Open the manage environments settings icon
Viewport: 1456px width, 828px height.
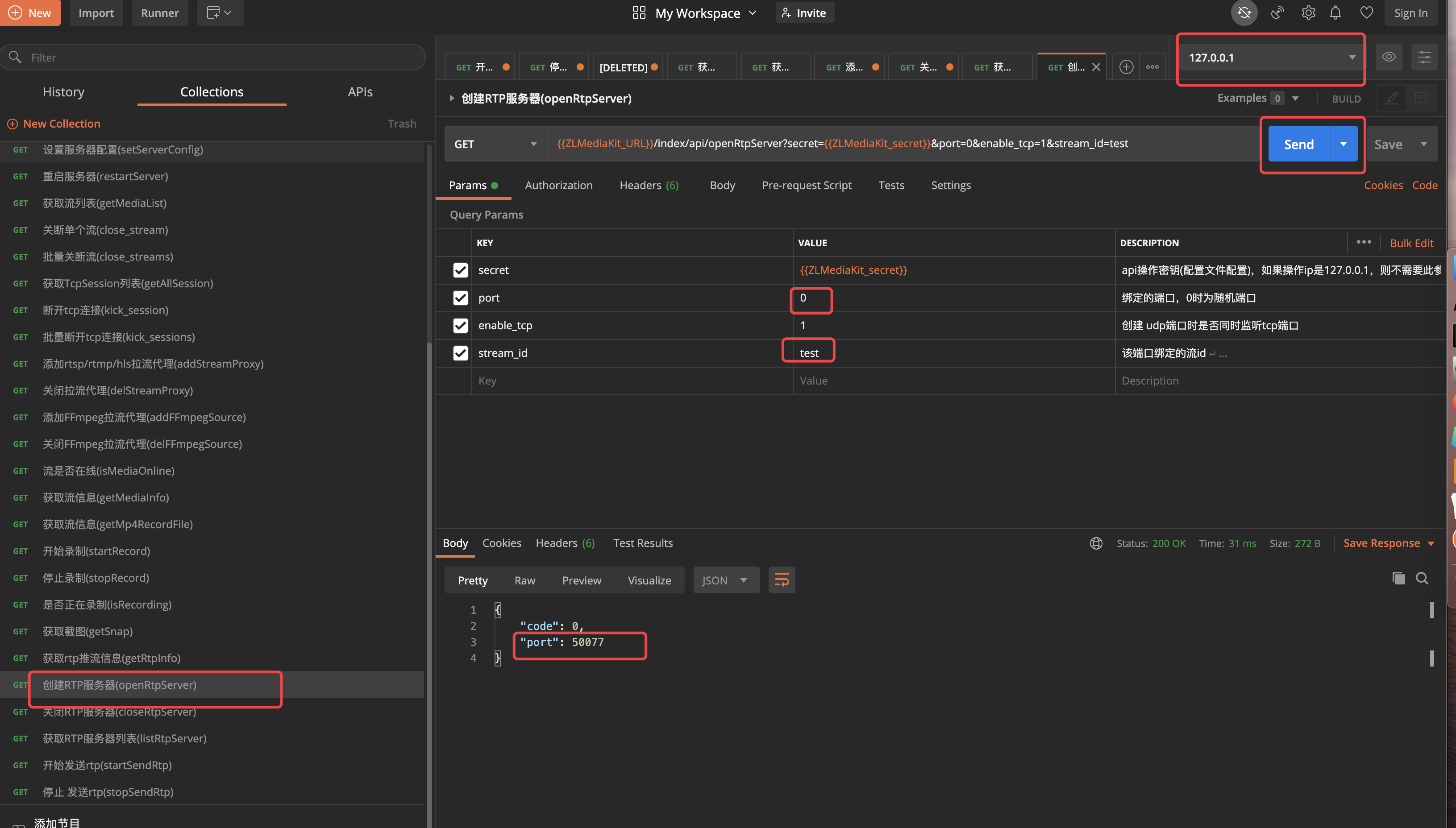[x=1424, y=58]
